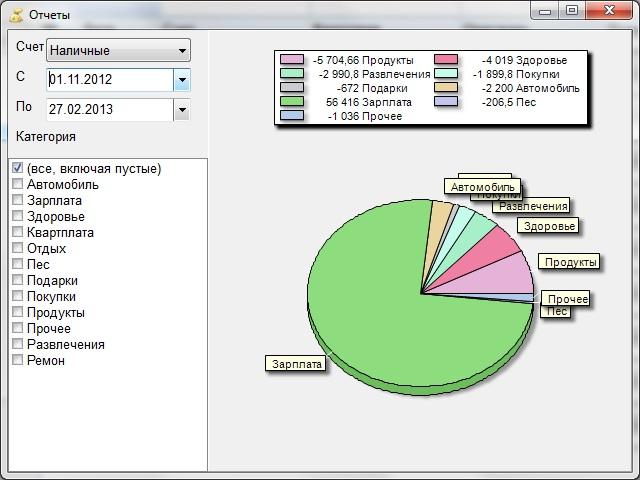Viewport: 640px width, 480px height.
Task: Close the Отчеты window
Action: click(610, 11)
